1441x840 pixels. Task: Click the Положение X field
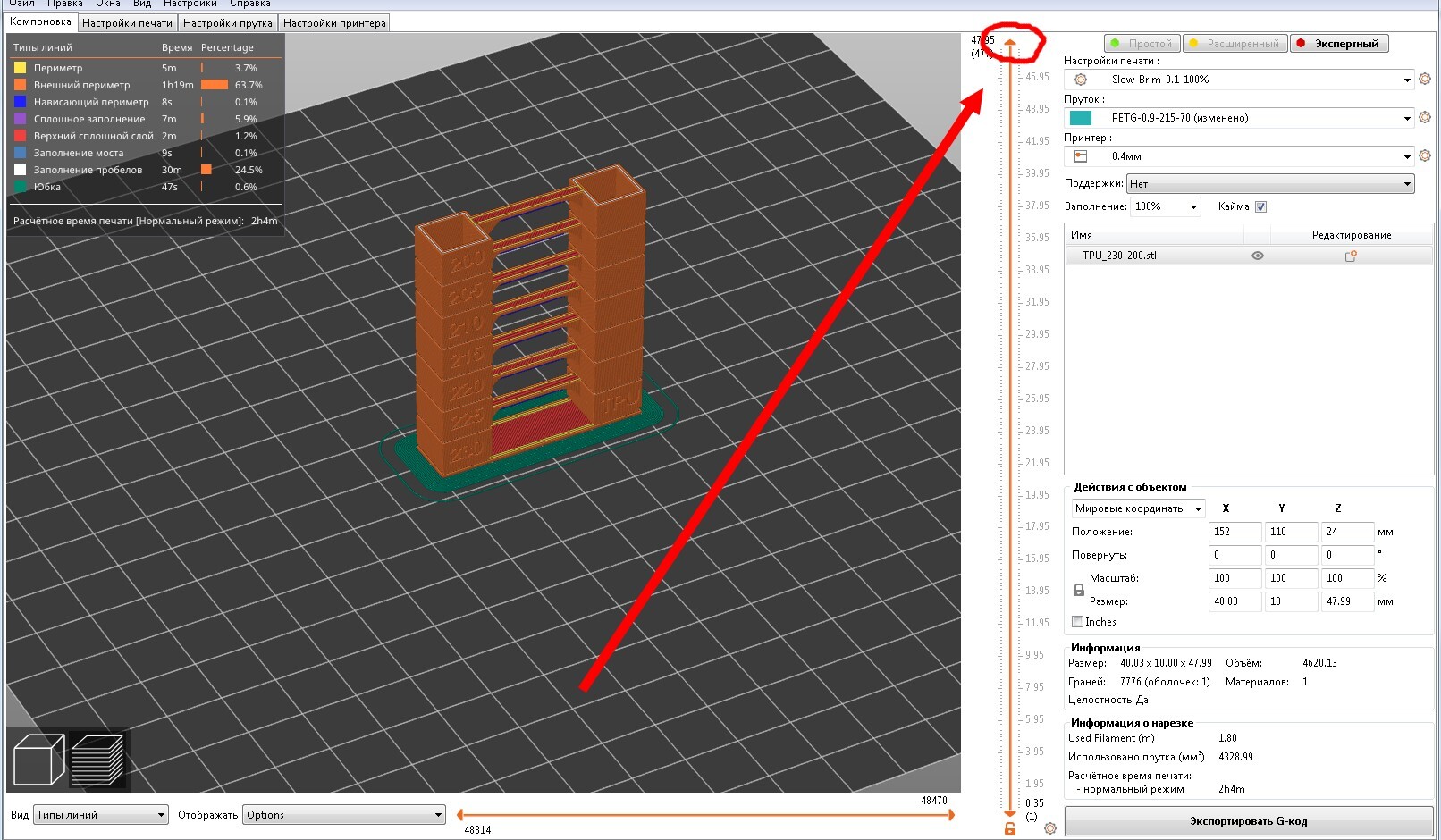(x=1235, y=532)
